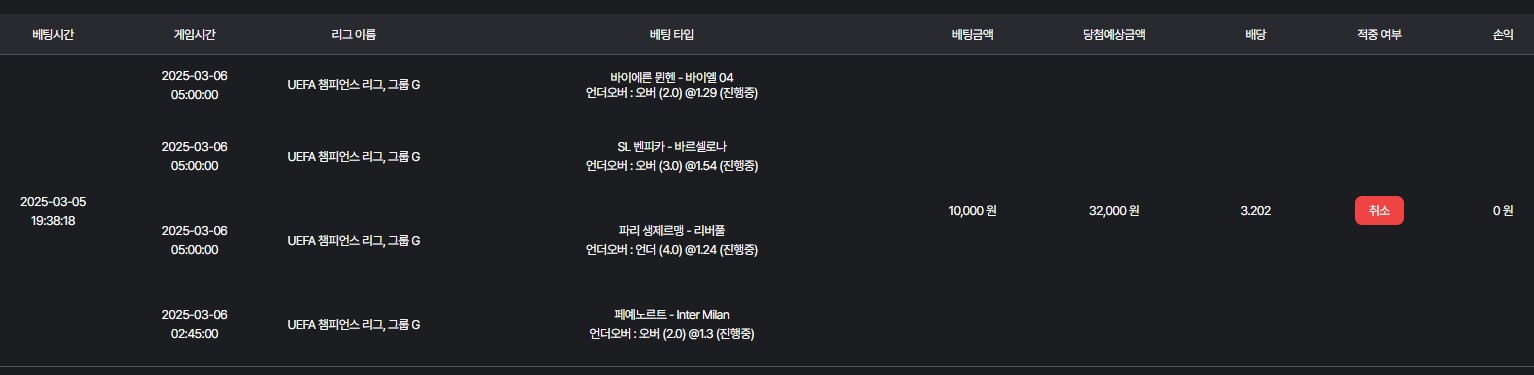Viewport: 1534px width, 375px height.
Task: Click the red 취소 cancel button
Action: tap(1379, 211)
